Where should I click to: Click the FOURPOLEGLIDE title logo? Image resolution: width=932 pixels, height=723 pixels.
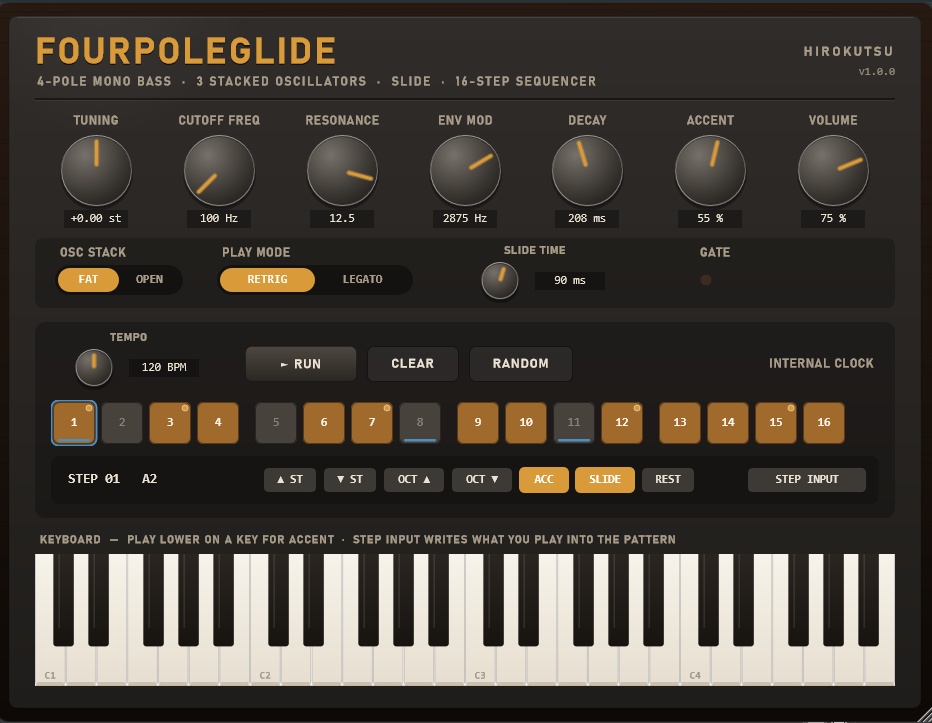(x=186, y=51)
